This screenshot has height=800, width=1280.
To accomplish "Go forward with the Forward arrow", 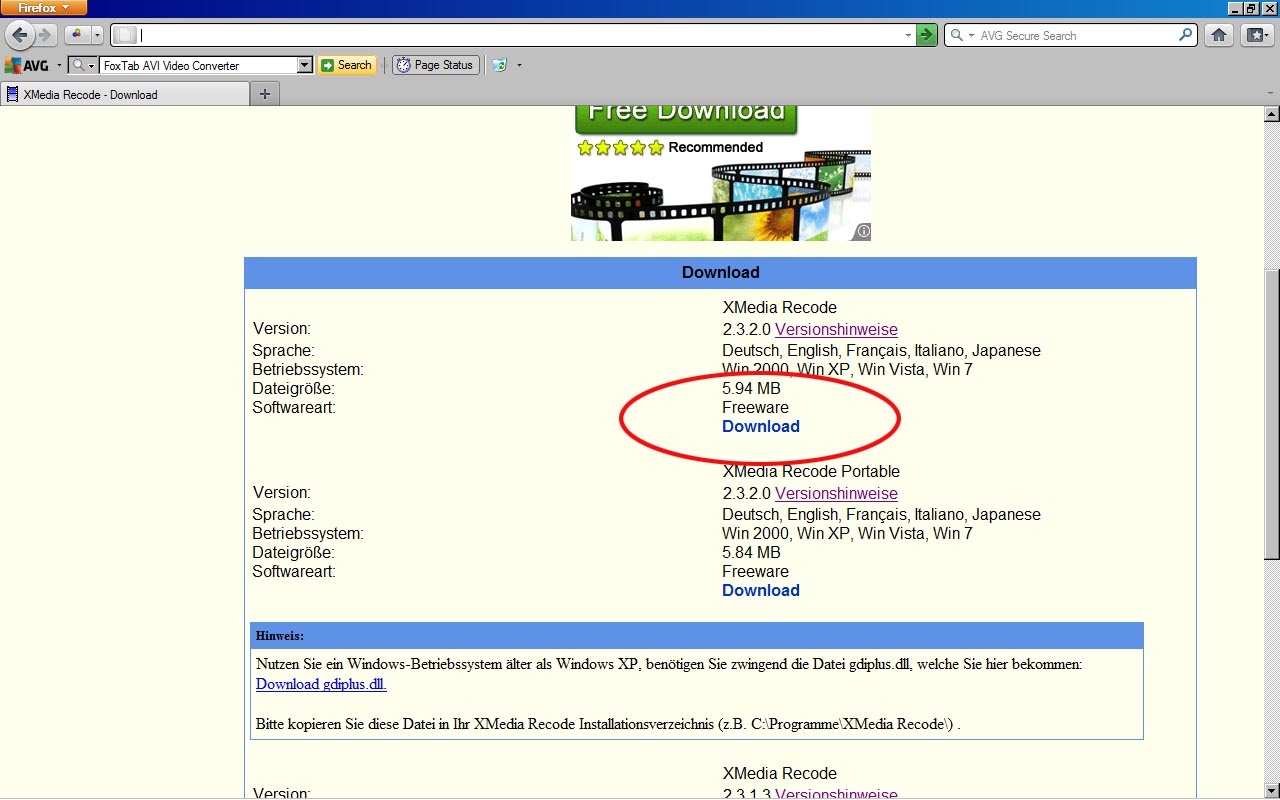I will click(x=46, y=35).
